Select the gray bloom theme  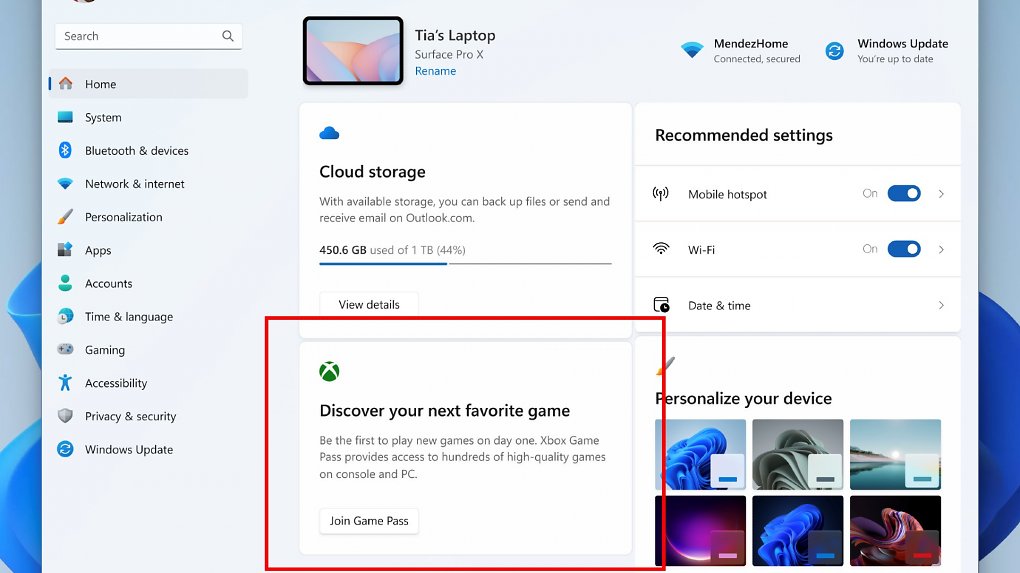tap(798, 454)
